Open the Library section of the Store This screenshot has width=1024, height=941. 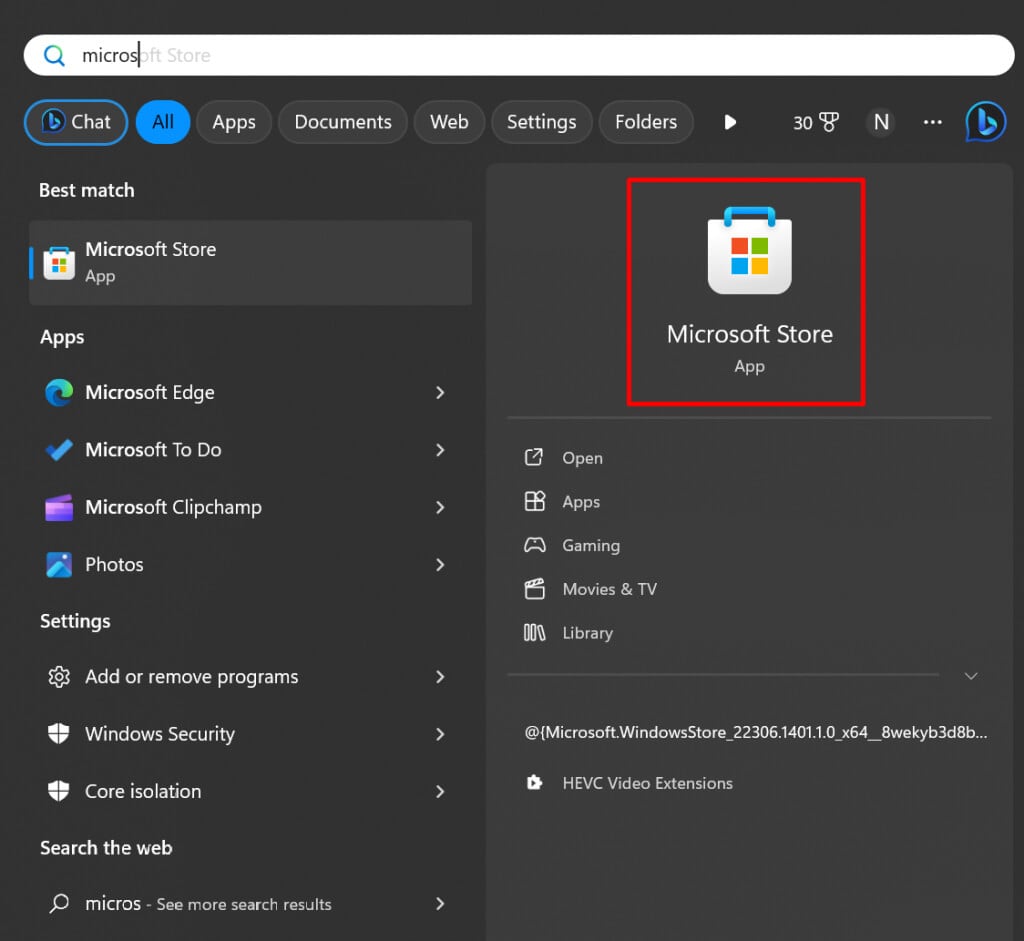(587, 633)
